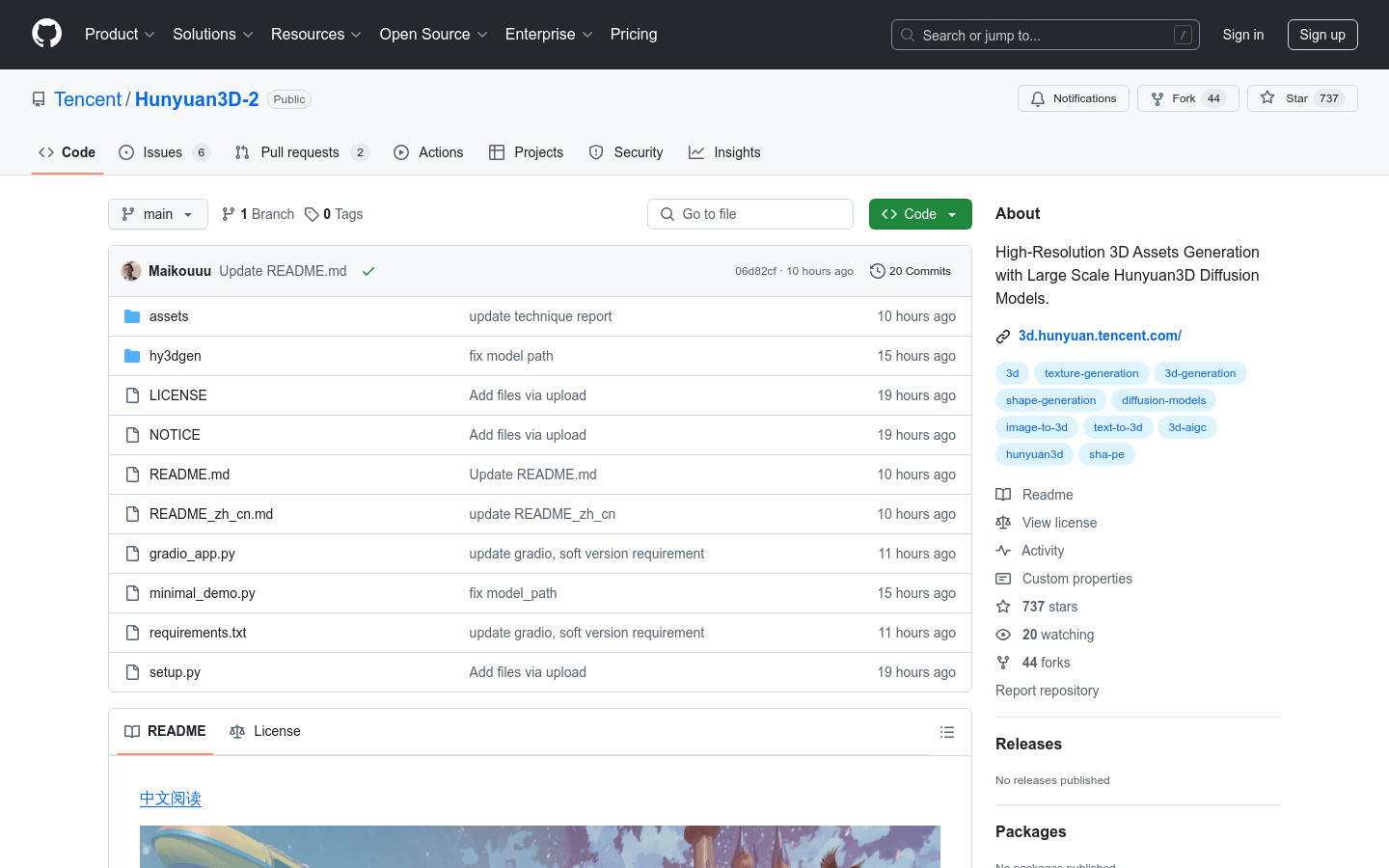Click the green commit status checkmark
1389x868 pixels.
tap(368, 271)
